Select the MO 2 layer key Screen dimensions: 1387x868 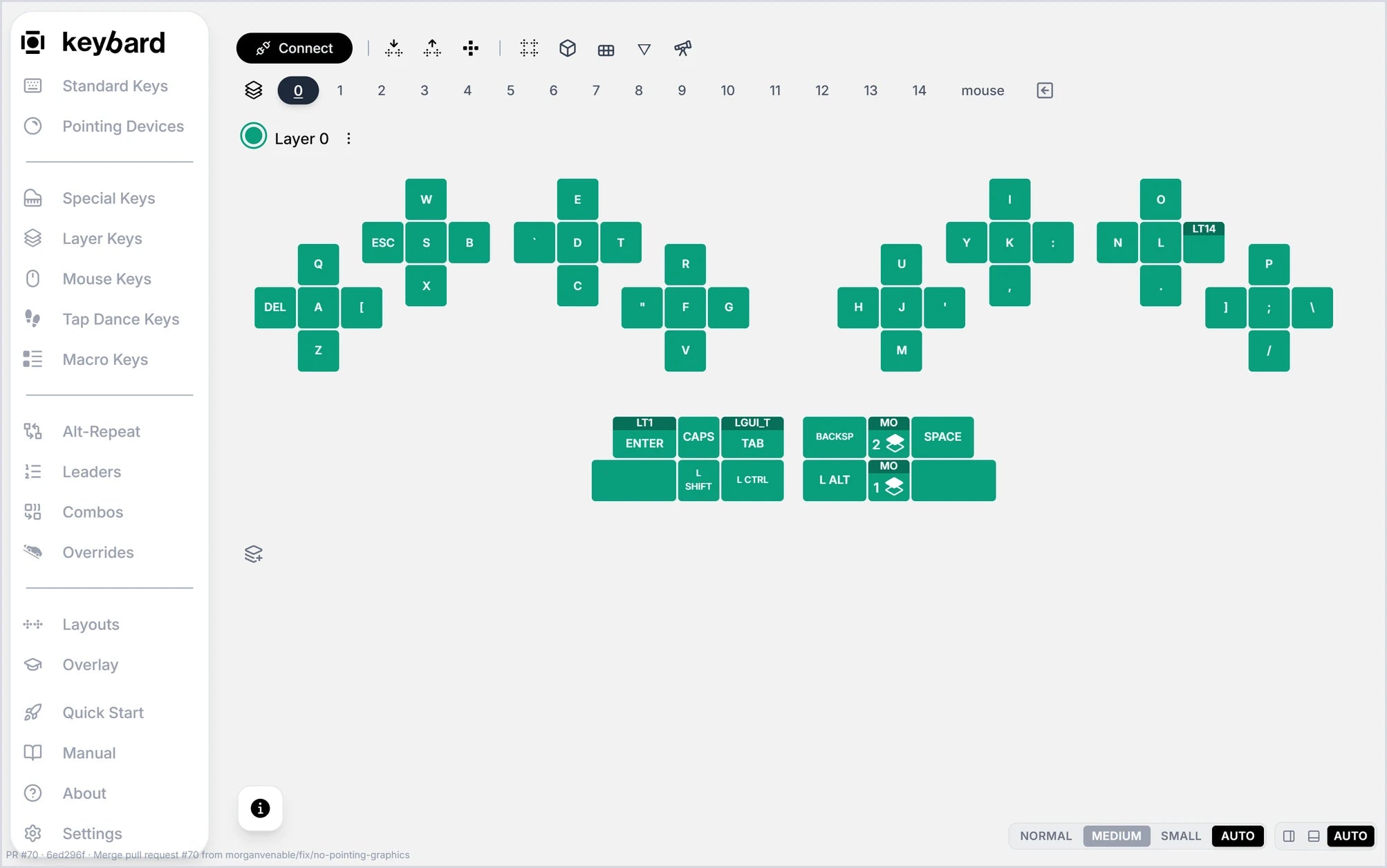click(x=888, y=437)
